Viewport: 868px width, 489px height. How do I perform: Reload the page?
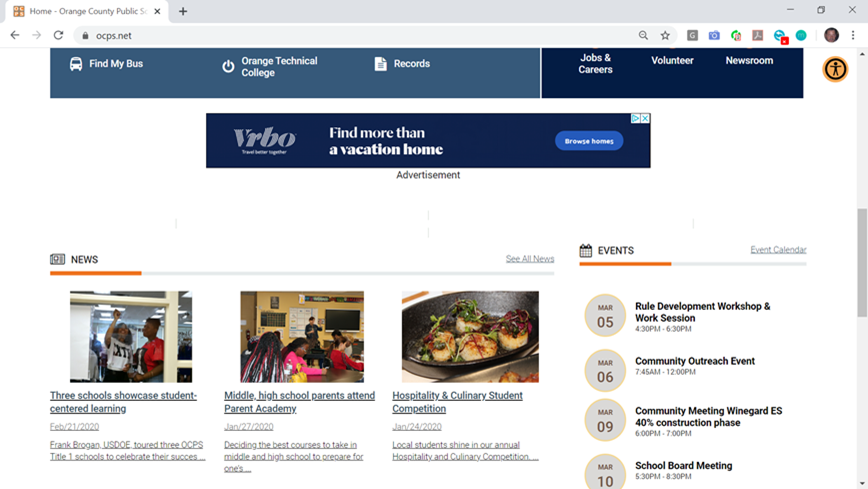[58, 35]
